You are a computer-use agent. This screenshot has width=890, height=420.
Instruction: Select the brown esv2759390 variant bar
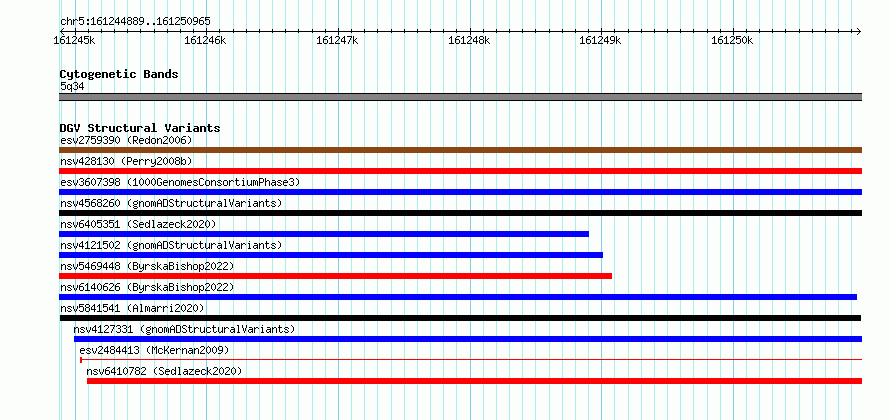(x=460, y=150)
